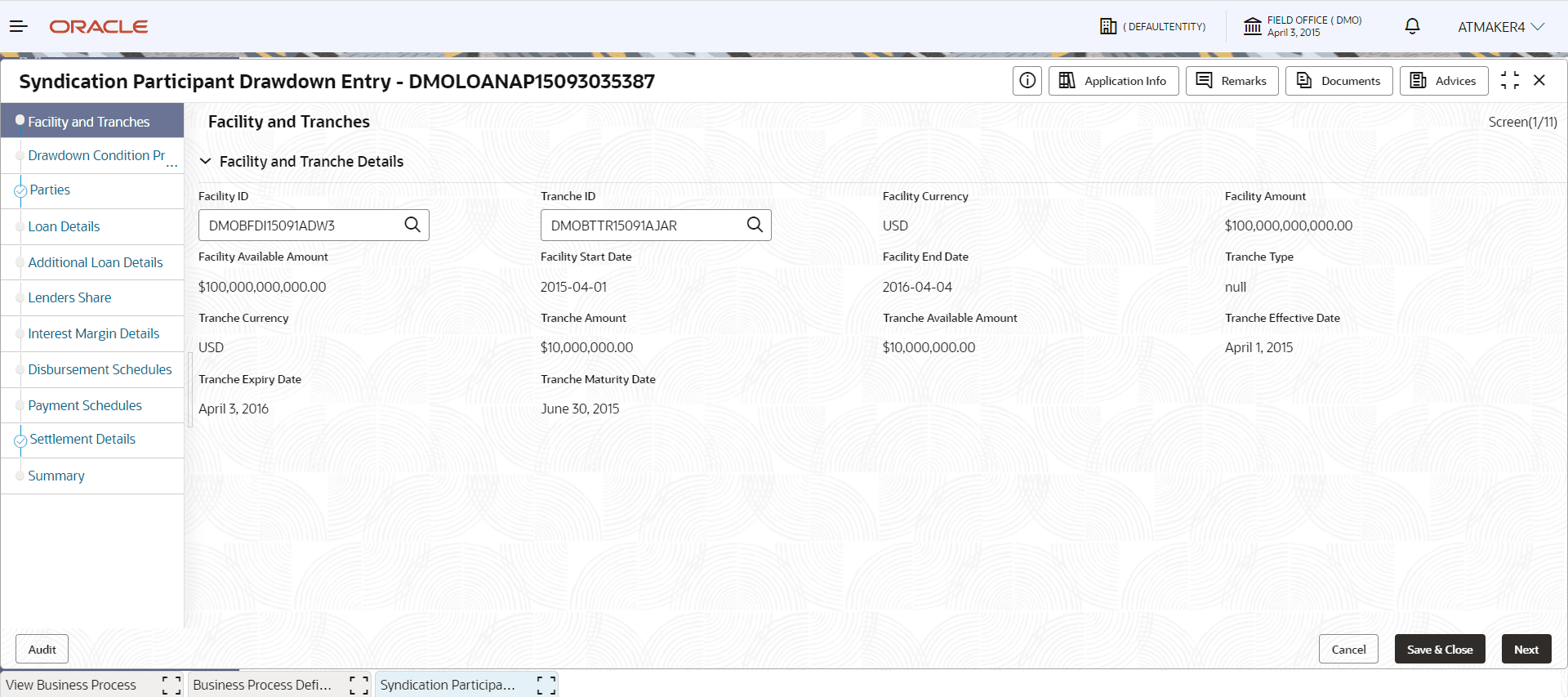Click the Oracle logo
Viewport: 1568px width, 697px height.
[99, 27]
